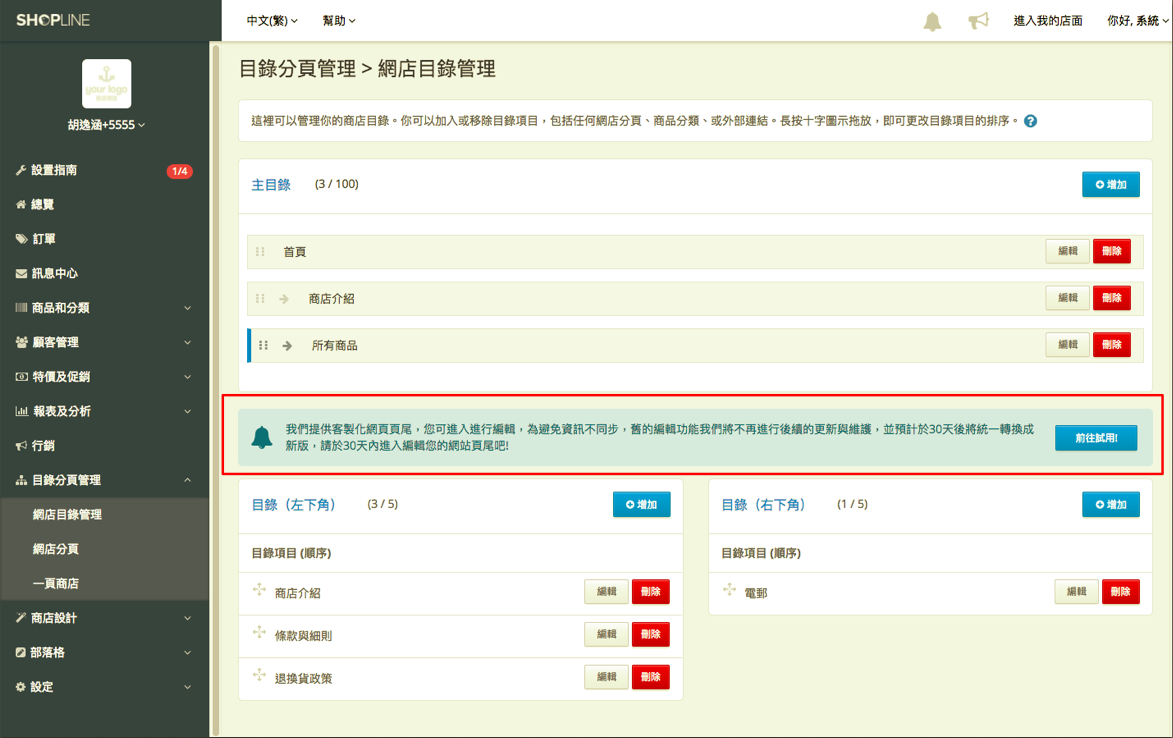Screen dimensions: 1173x738
Task: Click the move cross icon beside 條款與細則
Action: tap(260, 633)
